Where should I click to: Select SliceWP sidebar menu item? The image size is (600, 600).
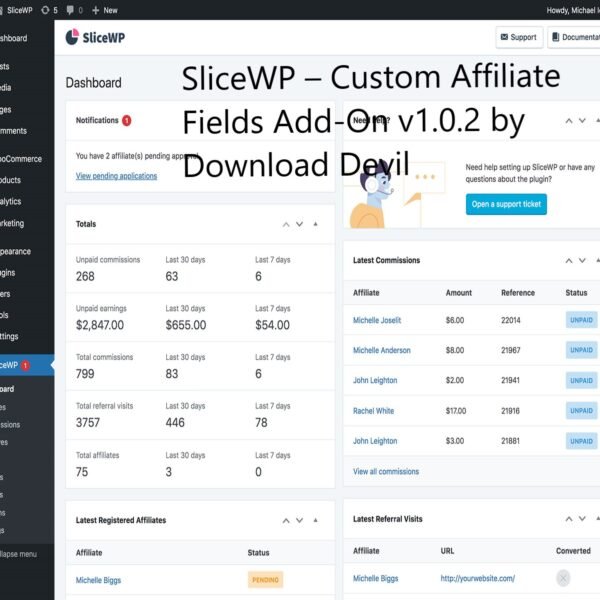(x=27, y=365)
